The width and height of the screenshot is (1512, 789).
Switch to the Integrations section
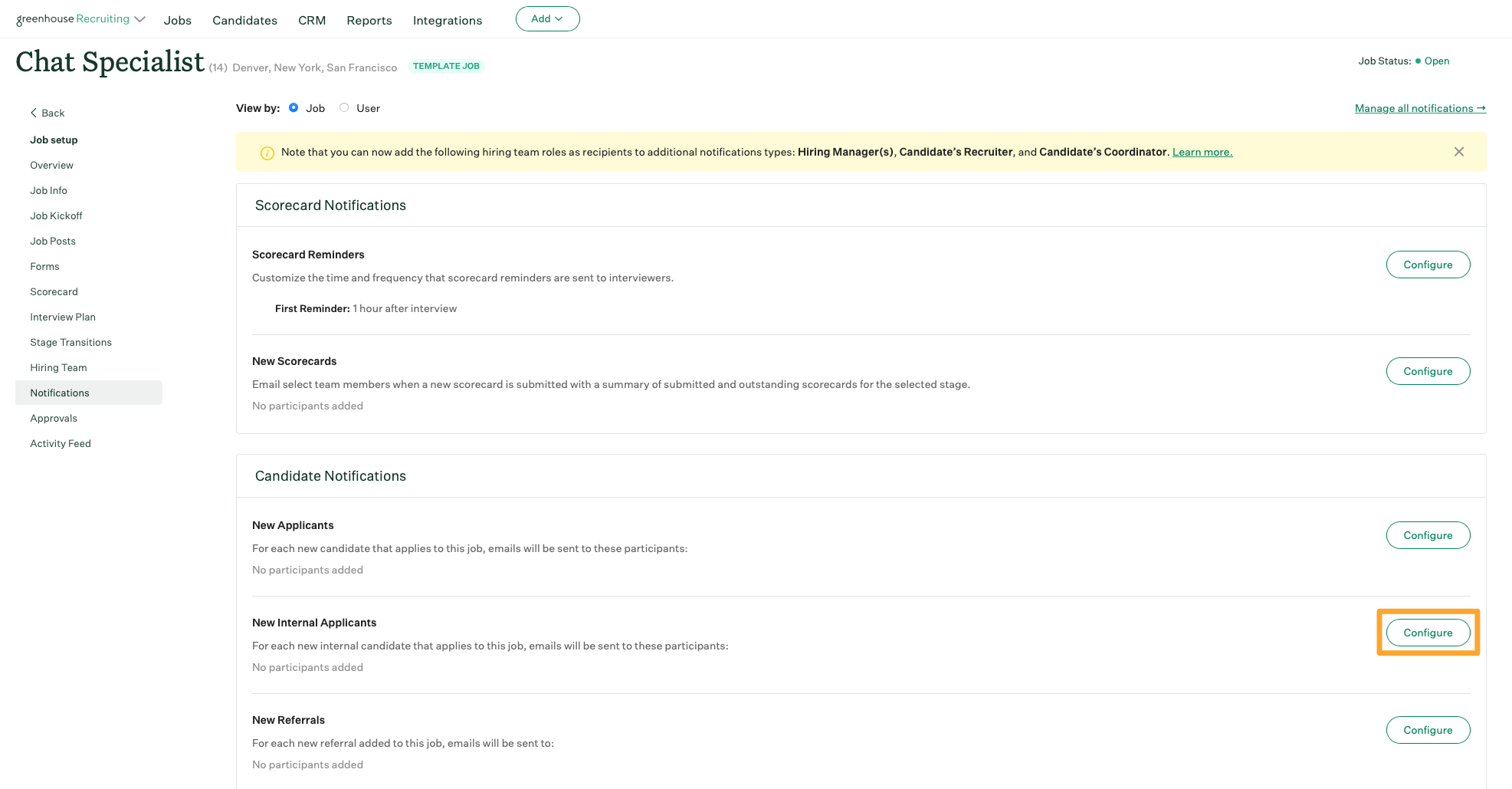447,20
